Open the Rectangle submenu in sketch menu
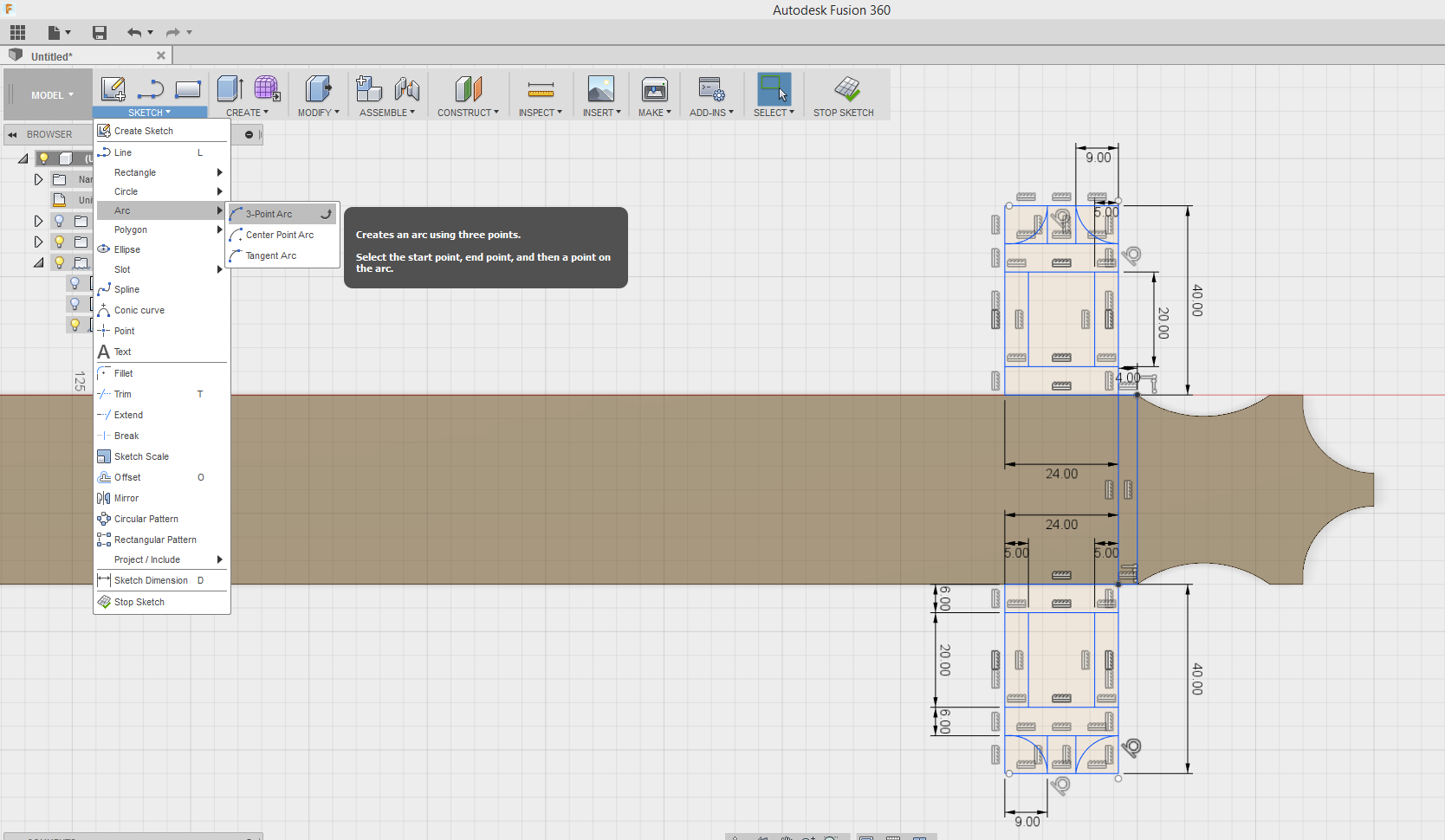The height and width of the screenshot is (840, 1445). 162,172
